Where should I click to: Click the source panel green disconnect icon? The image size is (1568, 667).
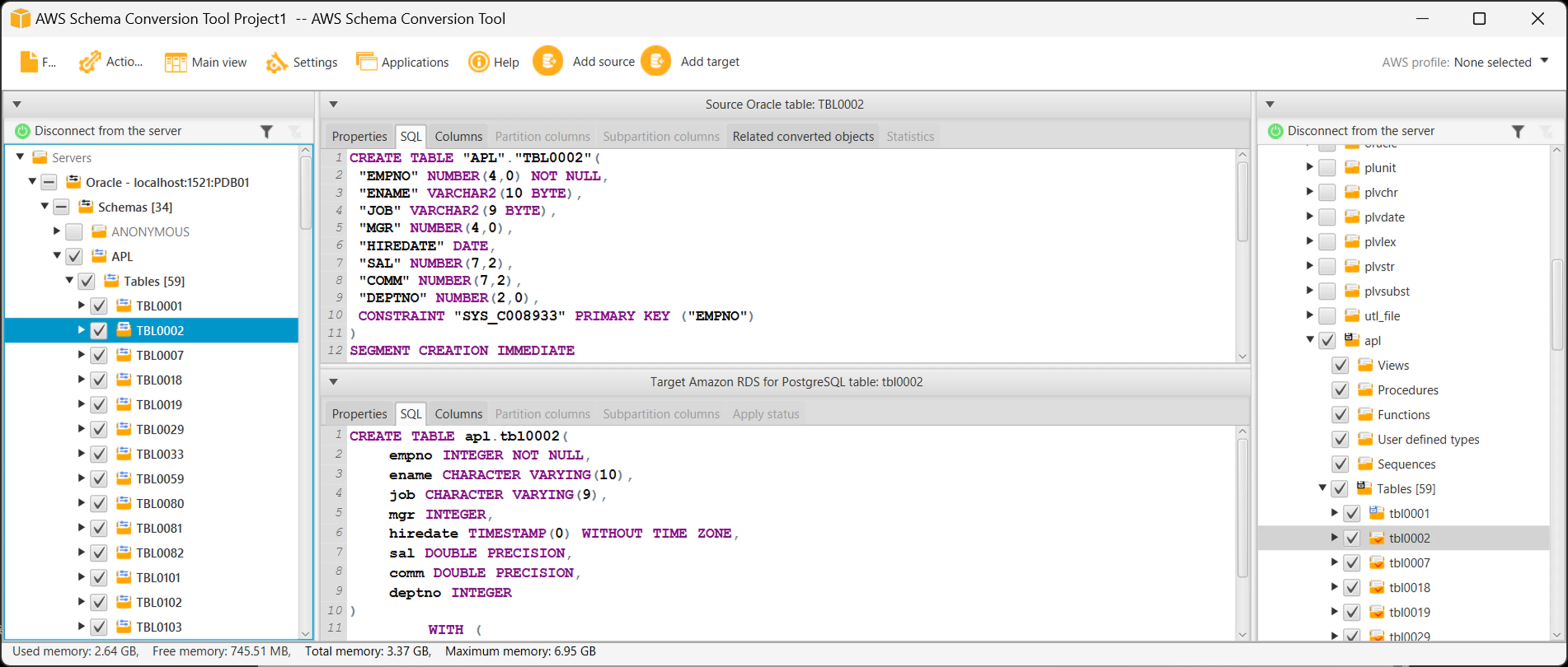(23, 131)
